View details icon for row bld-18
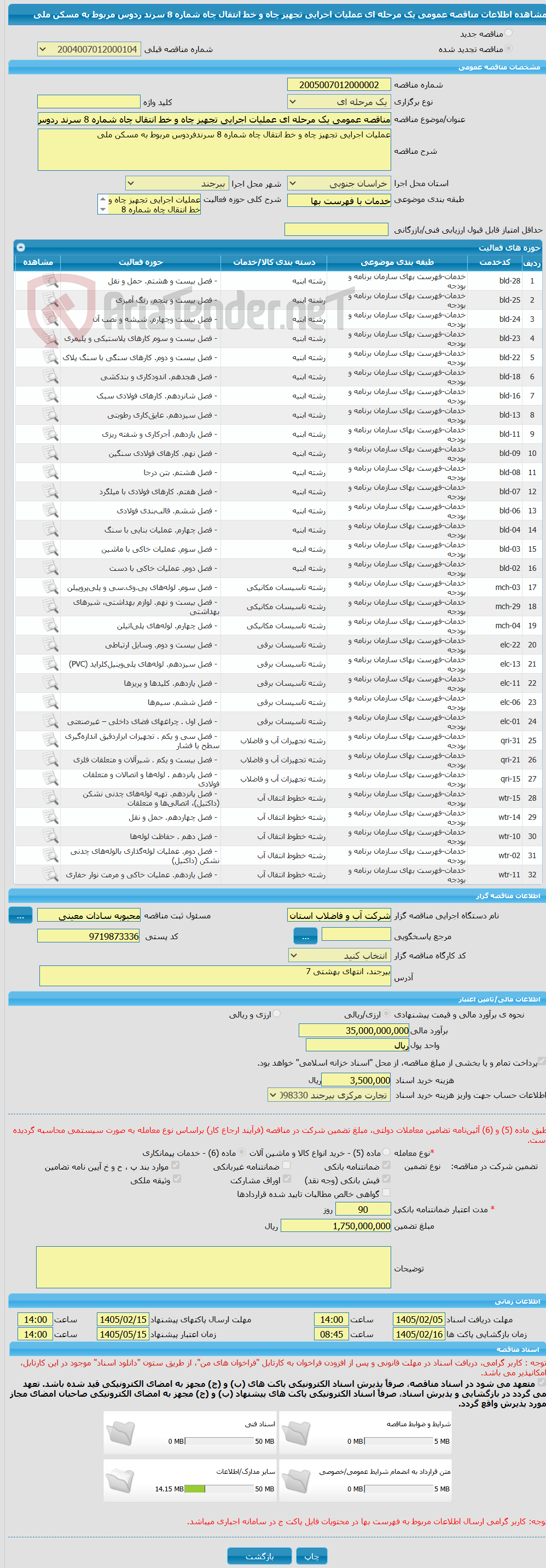Viewport: 546px width, 1568px height. pyautogui.click(x=50, y=377)
